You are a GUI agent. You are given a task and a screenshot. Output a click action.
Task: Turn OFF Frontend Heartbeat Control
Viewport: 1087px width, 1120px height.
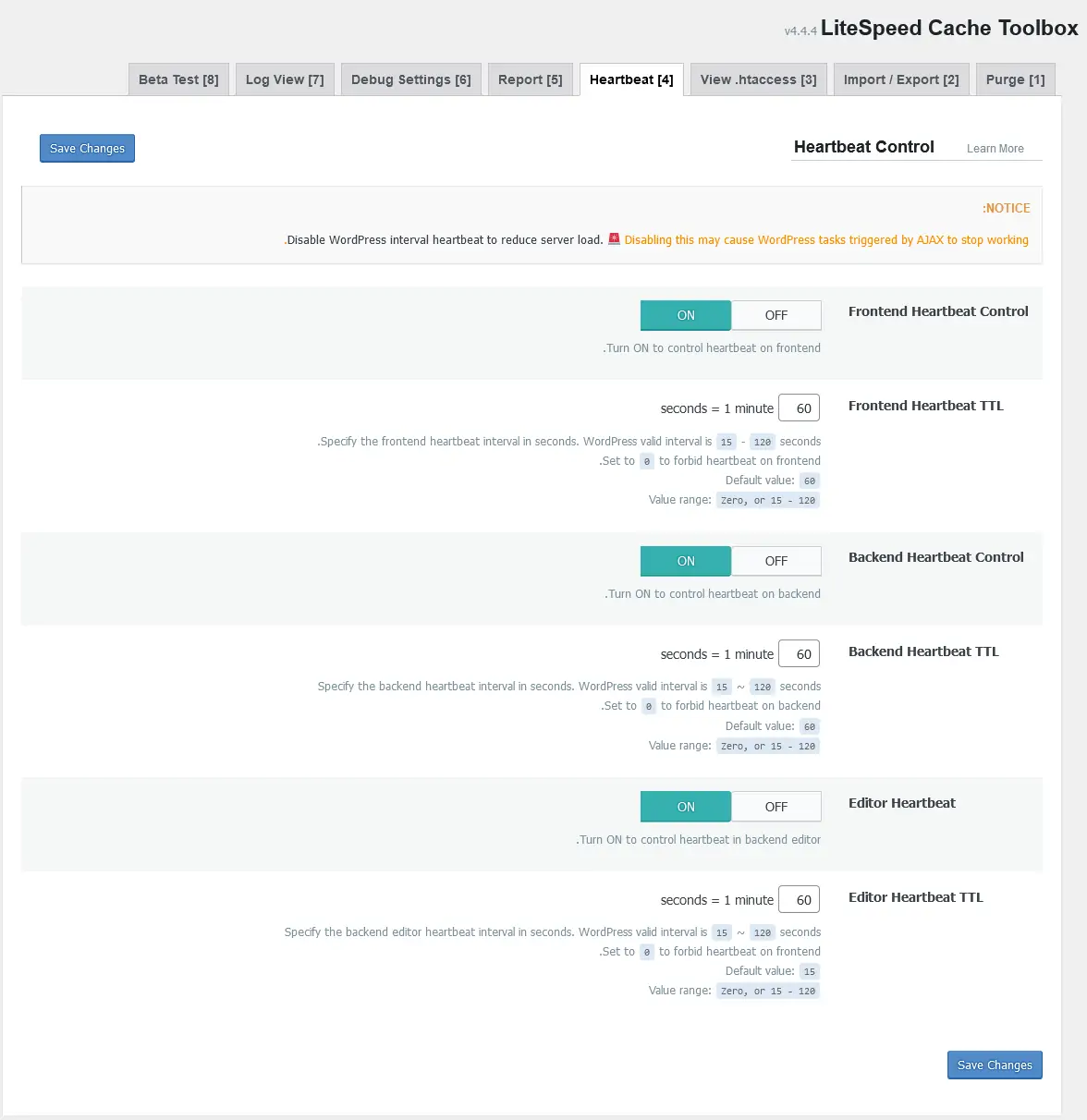(776, 315)
